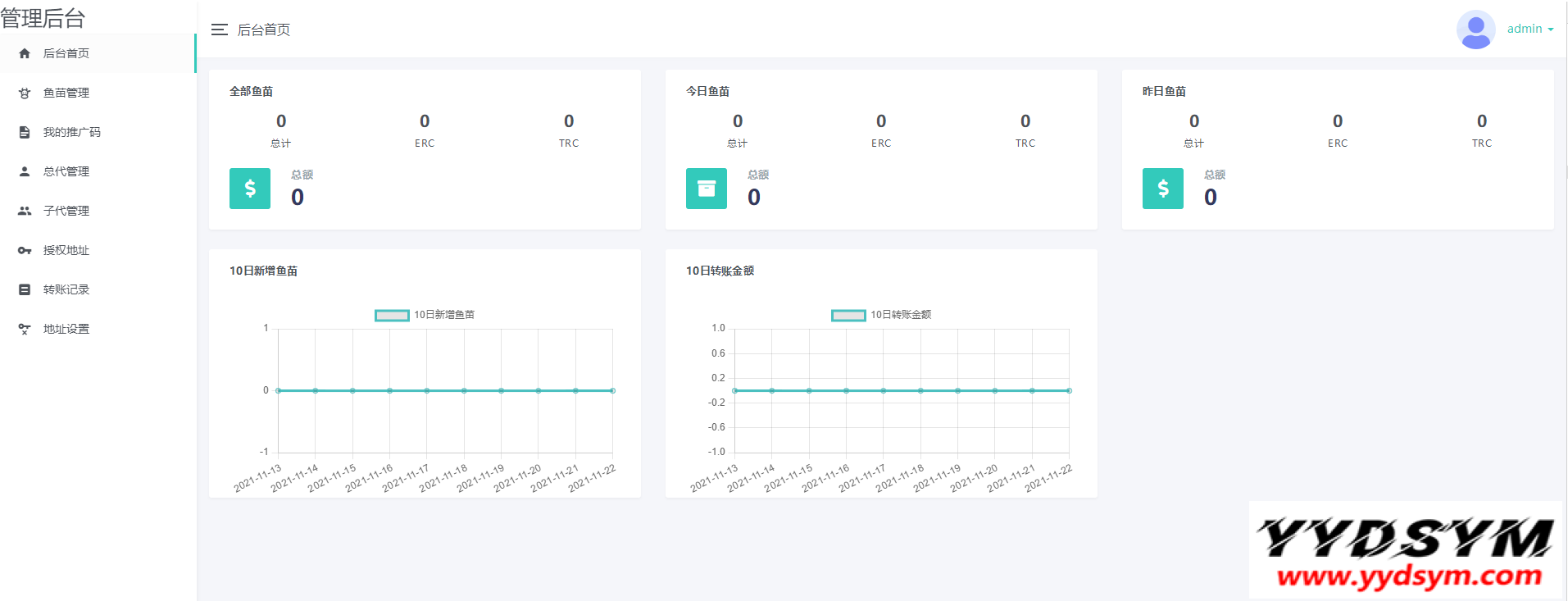Click the group icon beside 子代管理
Viewport: 1568px width, 601px height.
(25, 211)
